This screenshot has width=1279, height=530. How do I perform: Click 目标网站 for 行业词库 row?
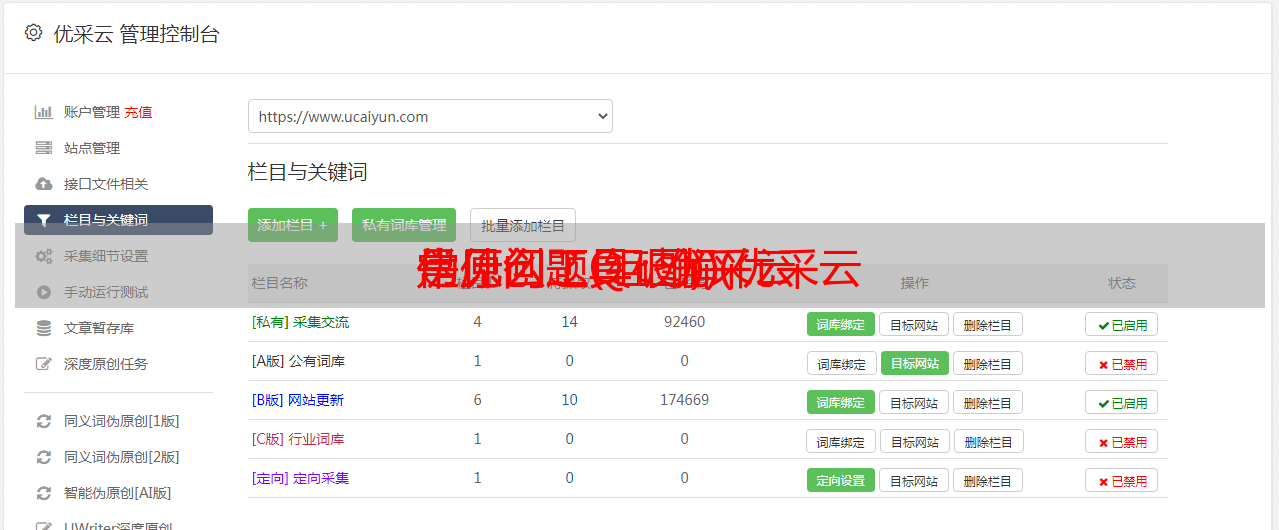click(x=915, y=441)
